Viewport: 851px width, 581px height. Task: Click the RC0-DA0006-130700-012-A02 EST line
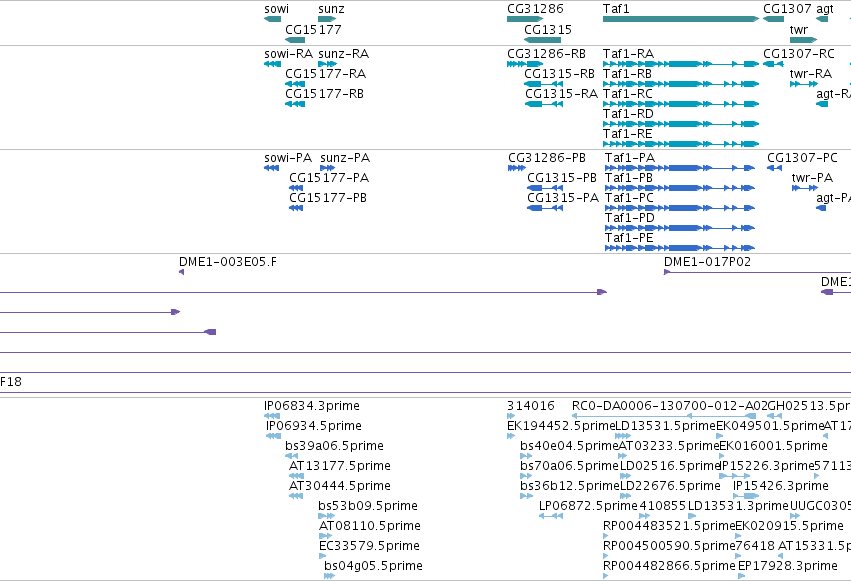(x=664, y=416)
